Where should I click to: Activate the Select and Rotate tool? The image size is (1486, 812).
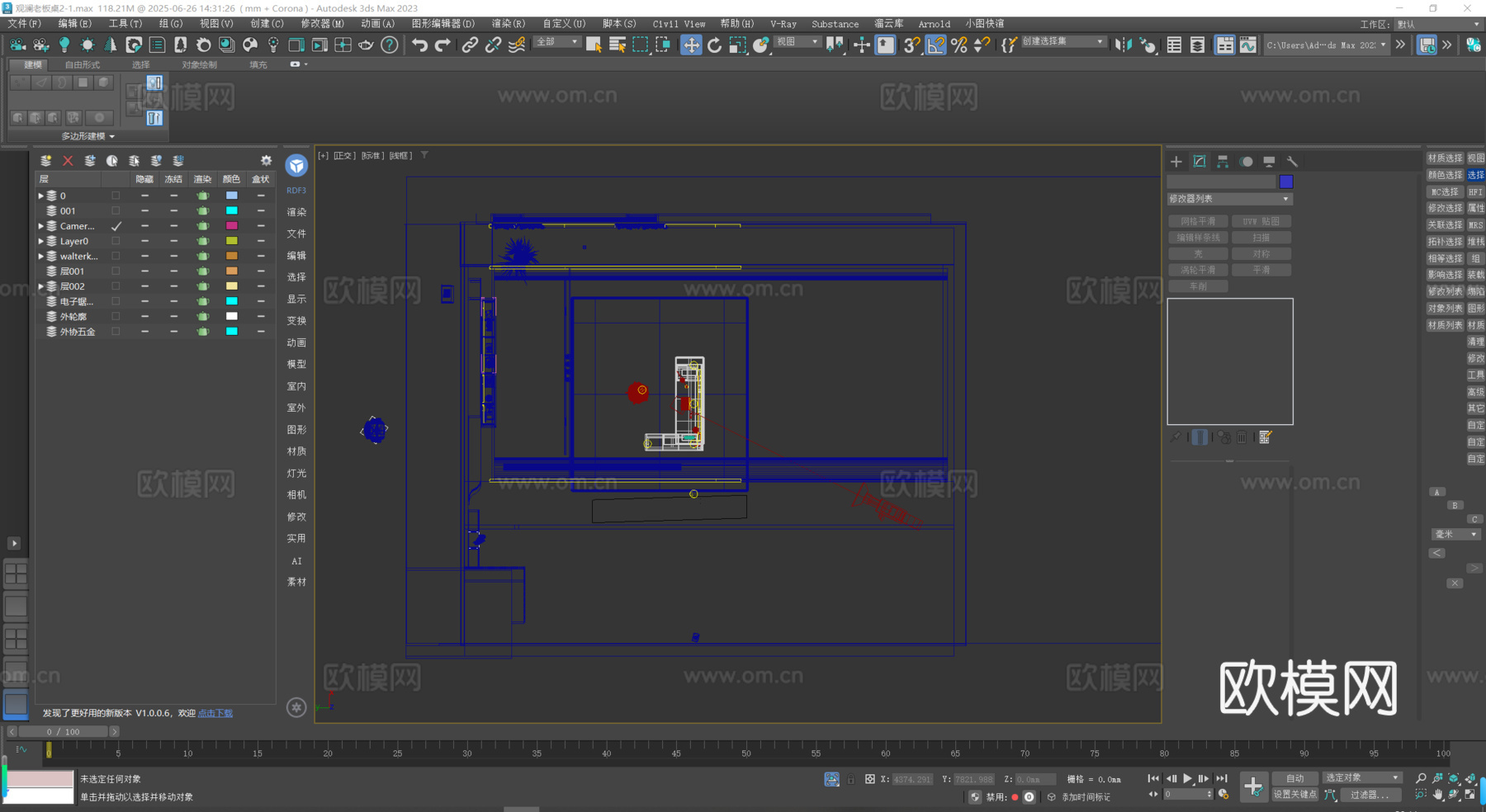(x=714, y=45)
